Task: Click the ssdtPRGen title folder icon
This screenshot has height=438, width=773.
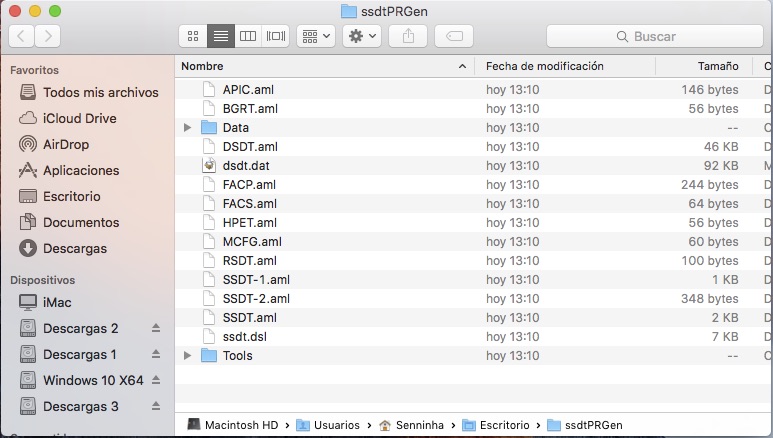Action: tap(349, 11)
